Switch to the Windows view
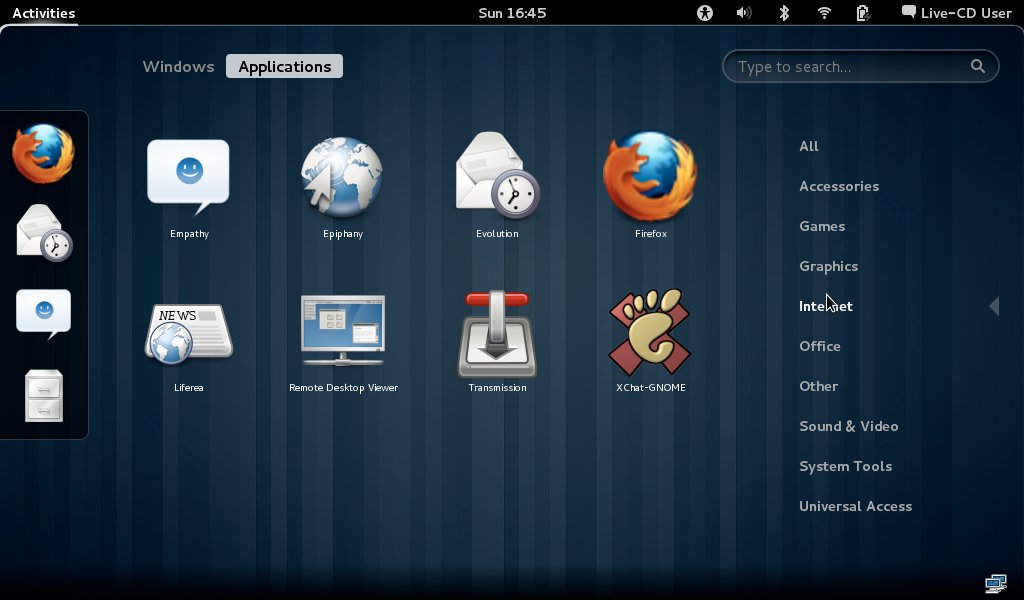Screen dimensions: 1024x600 point(178,67)
